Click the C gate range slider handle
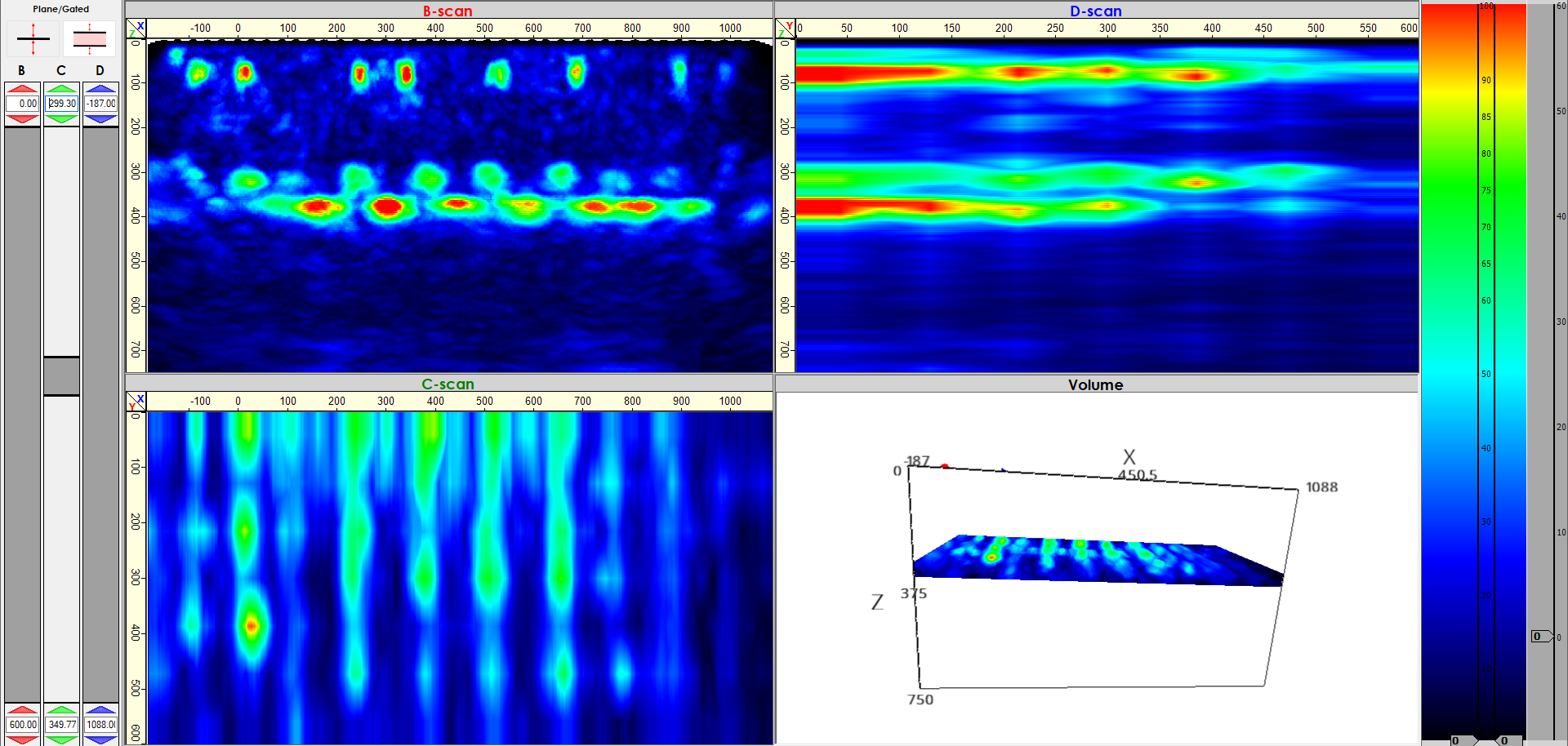This screenshot has width=1568, height=746. [61, 376]
